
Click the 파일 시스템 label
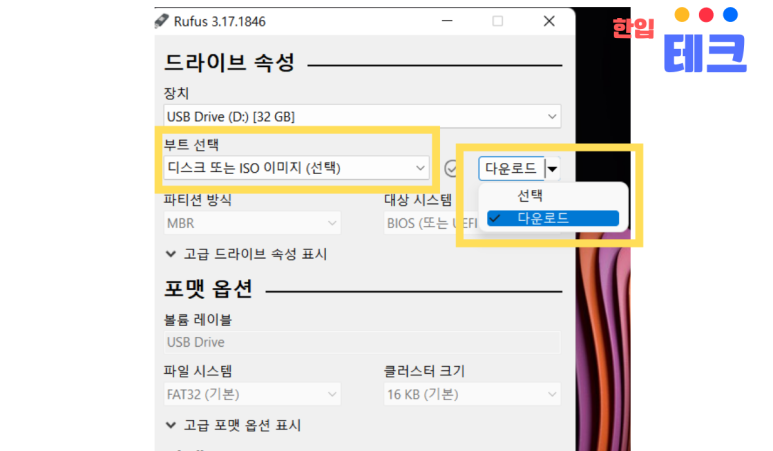tap(198, 371)
